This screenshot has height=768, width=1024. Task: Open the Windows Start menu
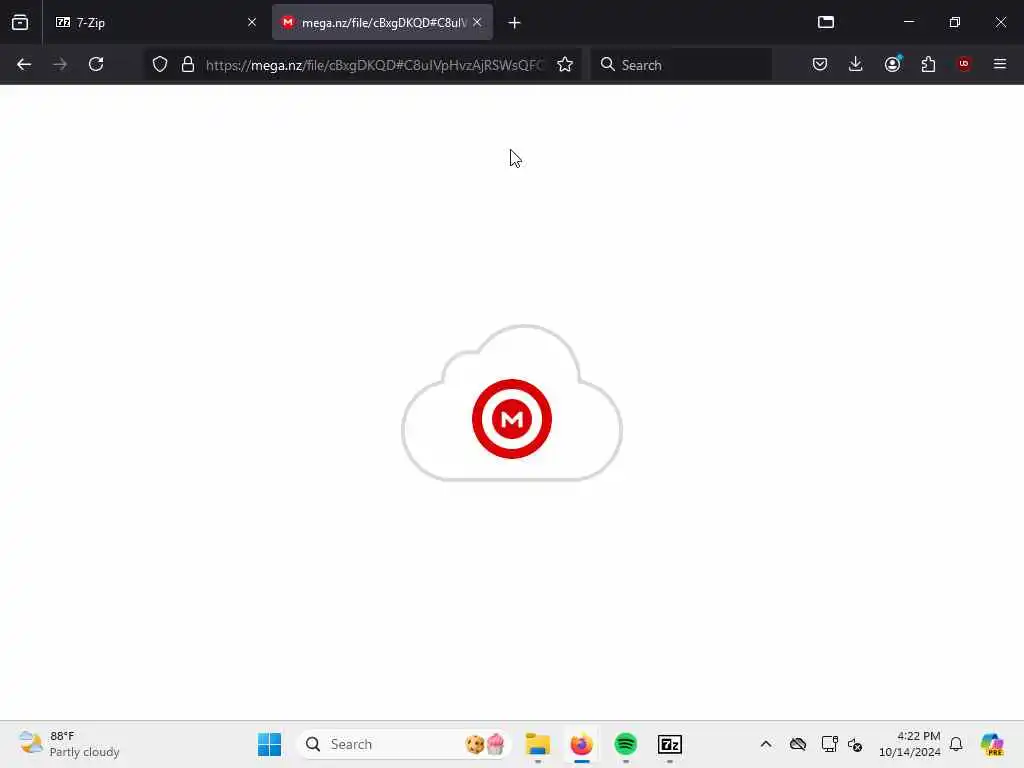click(x=269, y=744)
